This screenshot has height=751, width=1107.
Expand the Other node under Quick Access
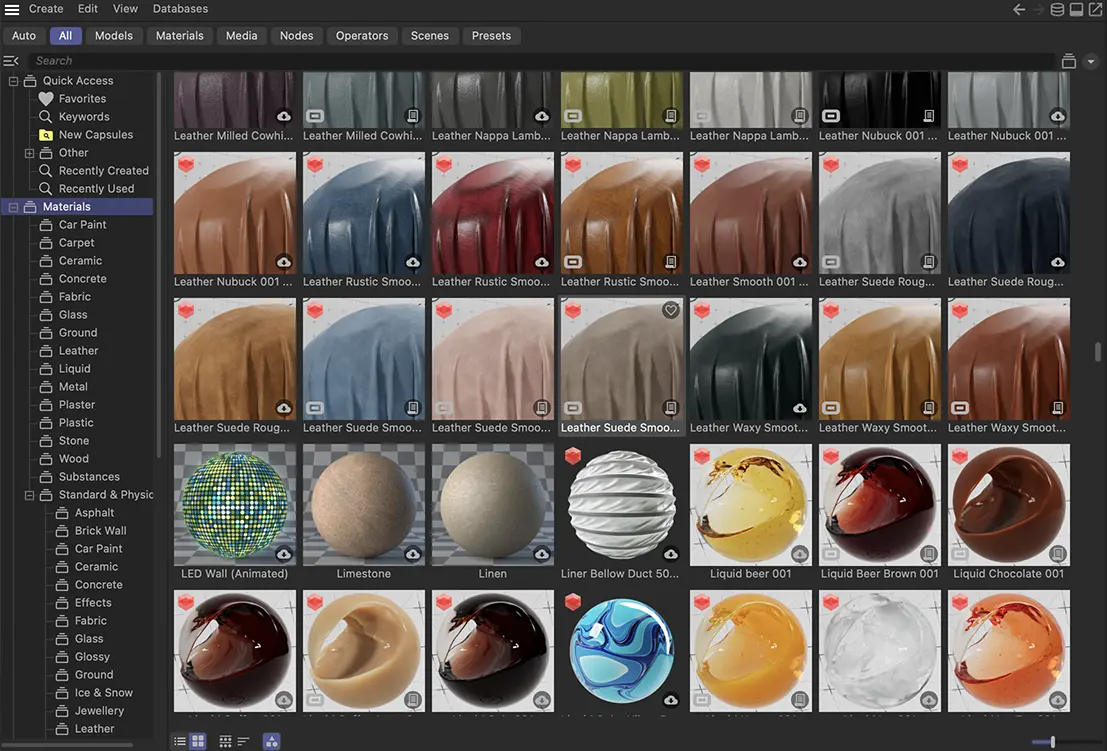click(29, 152)
